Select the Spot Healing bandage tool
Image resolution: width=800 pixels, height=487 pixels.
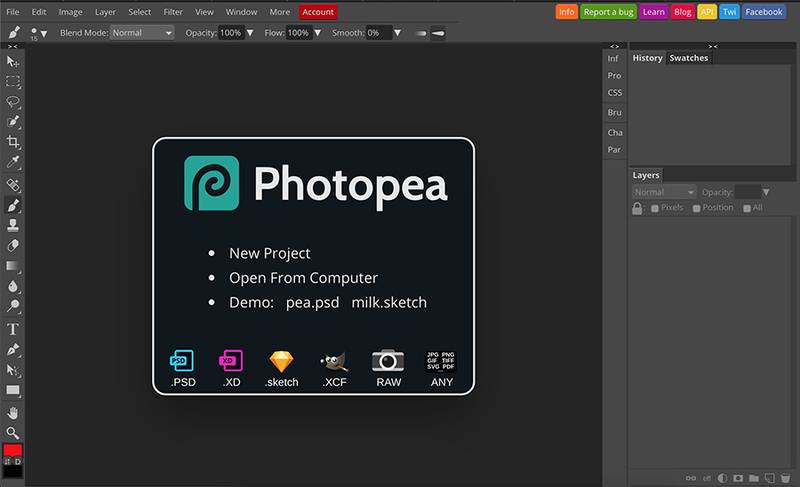tap(13, 185)
